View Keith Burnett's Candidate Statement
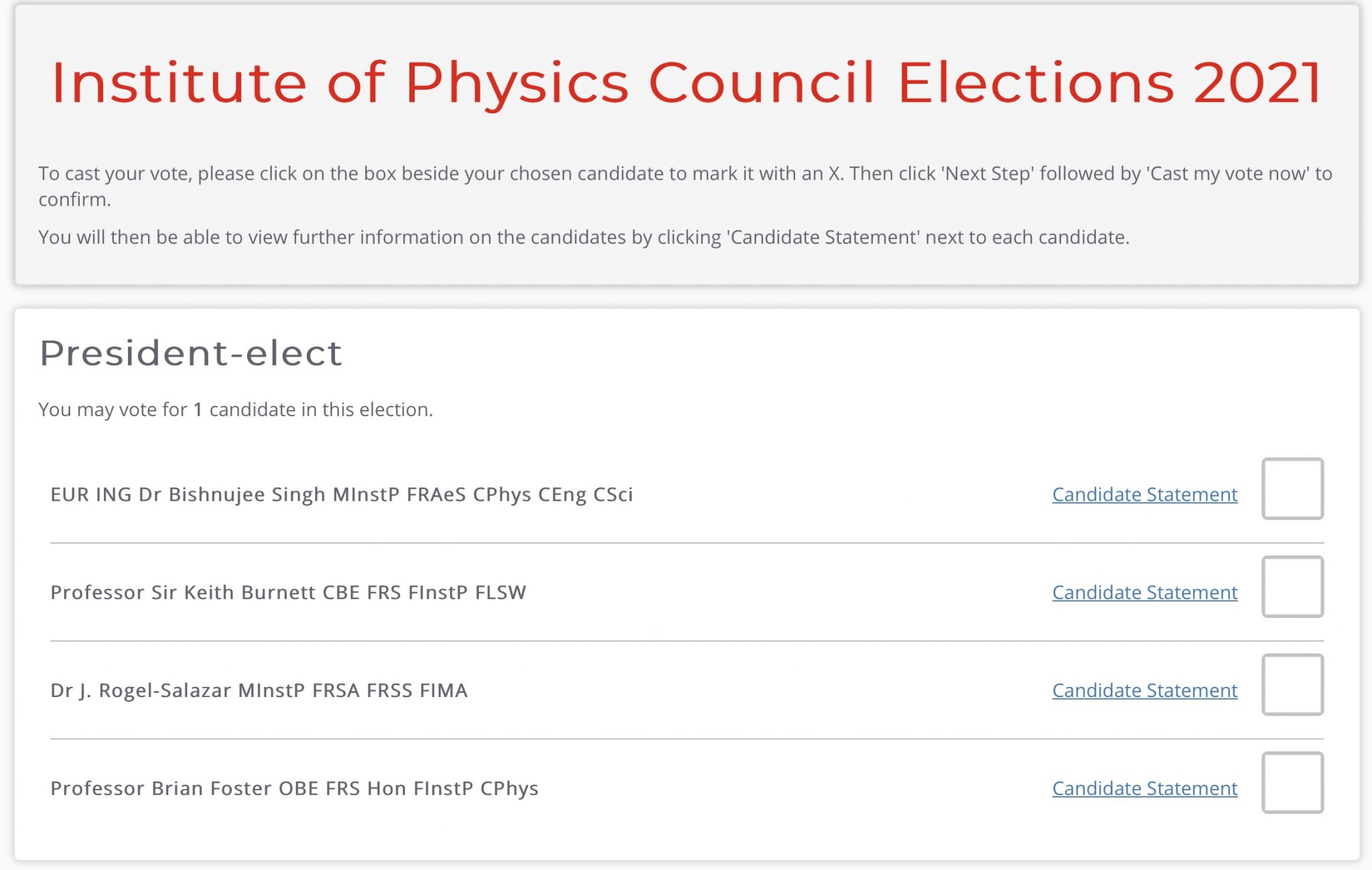The height and width of the screenshot is (870, 1372). 1144,593
